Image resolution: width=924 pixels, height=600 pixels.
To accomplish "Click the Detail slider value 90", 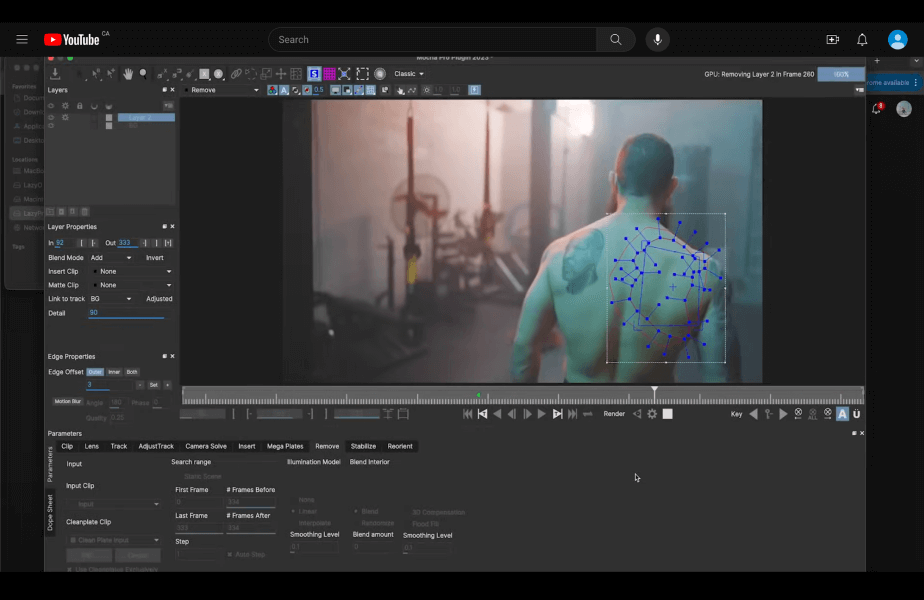I will (127, 313).
